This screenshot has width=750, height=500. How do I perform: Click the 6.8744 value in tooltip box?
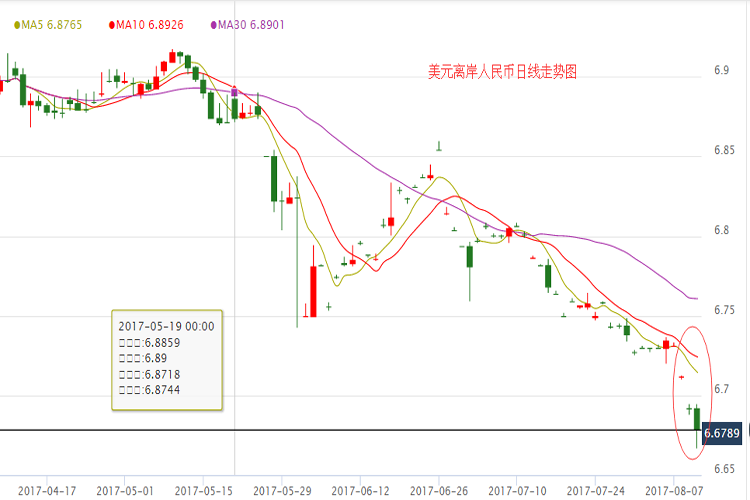pos(162,391)
